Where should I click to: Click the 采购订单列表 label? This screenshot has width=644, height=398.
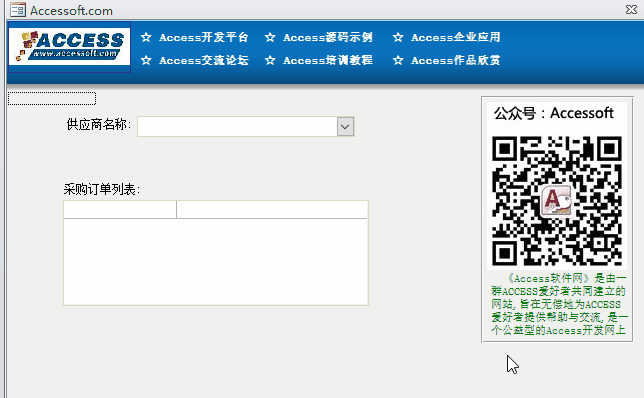[x=102, y=189]
